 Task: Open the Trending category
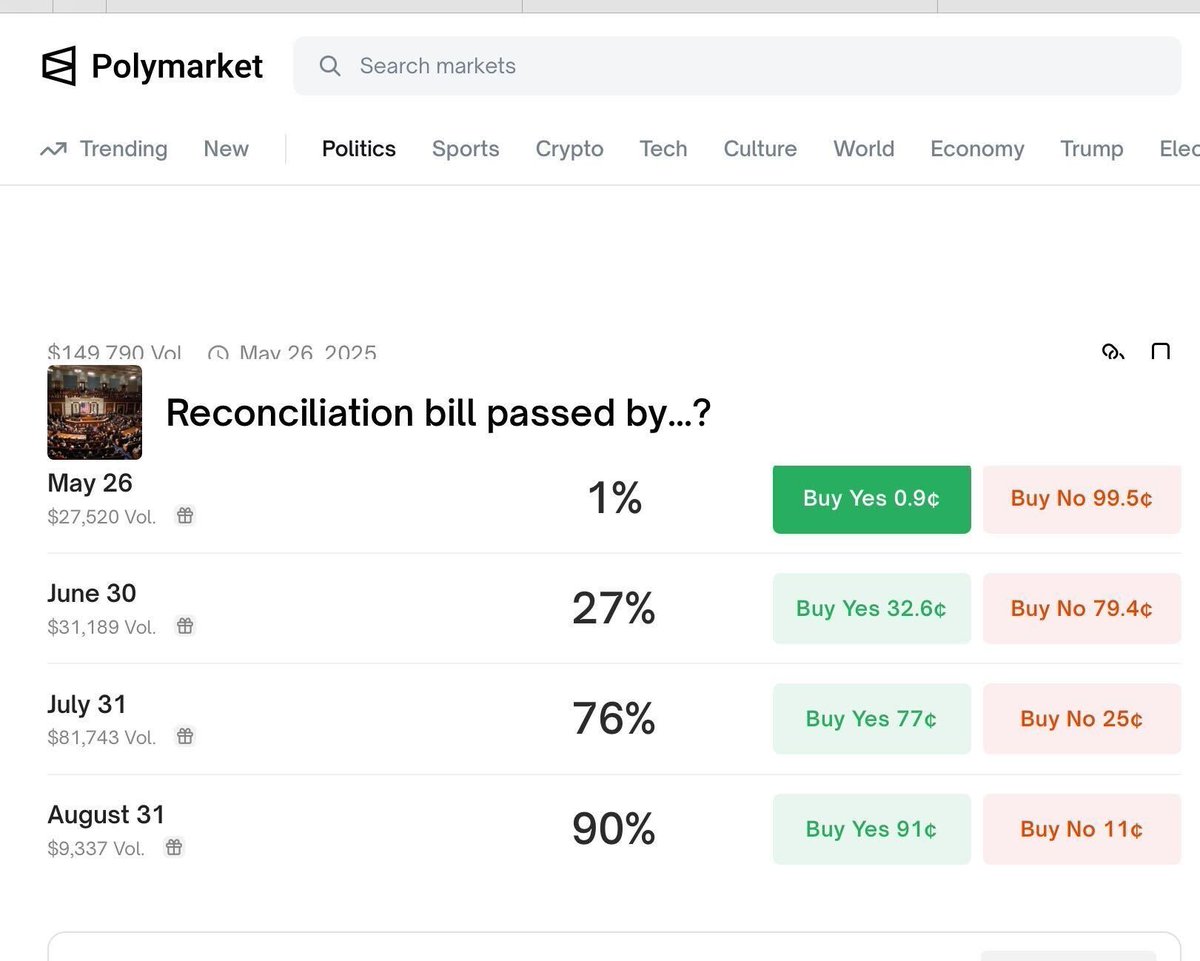click(123, 149)
